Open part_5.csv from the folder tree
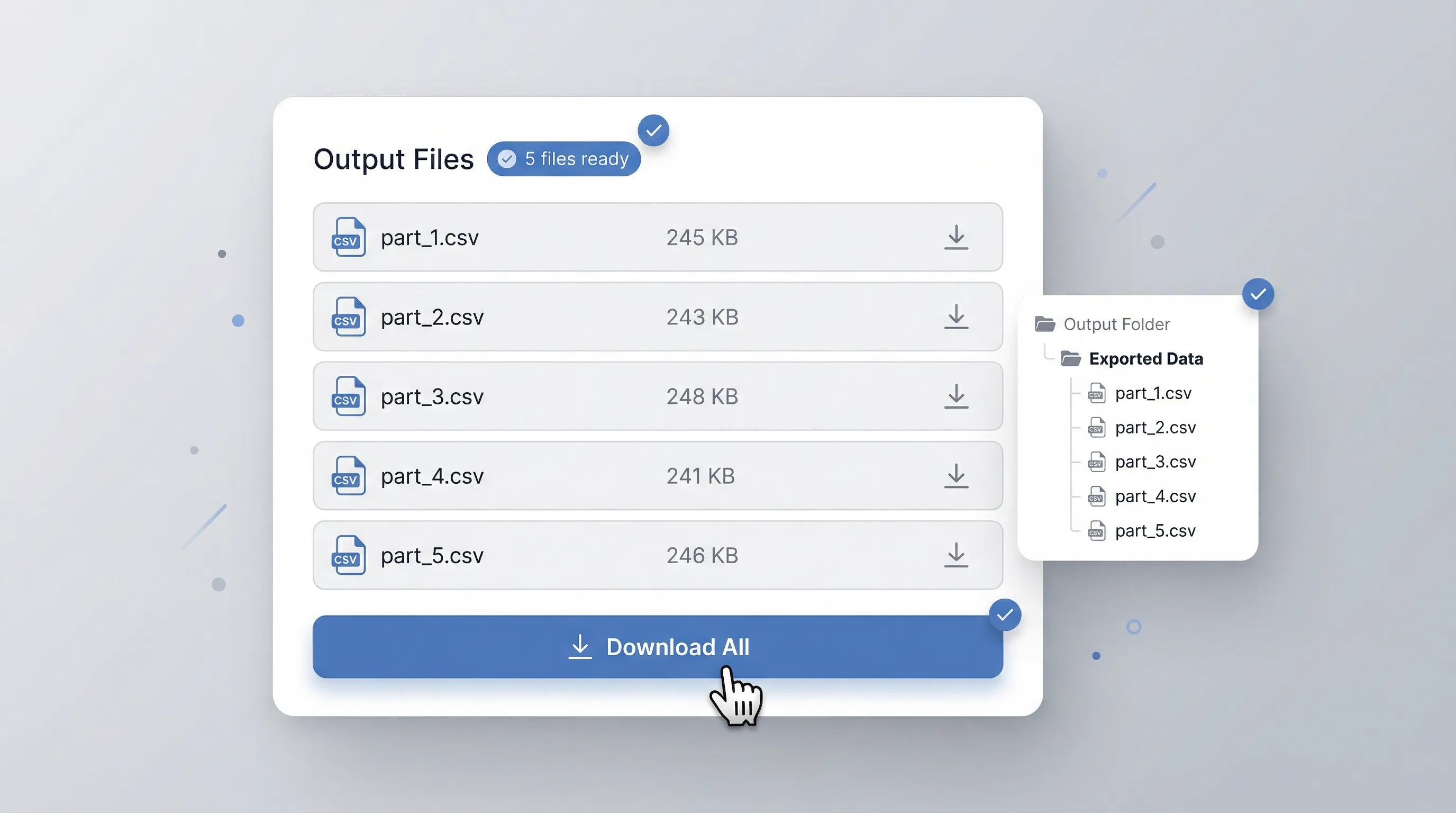Screen dimensions: 1456x813 click(1155, 531)
